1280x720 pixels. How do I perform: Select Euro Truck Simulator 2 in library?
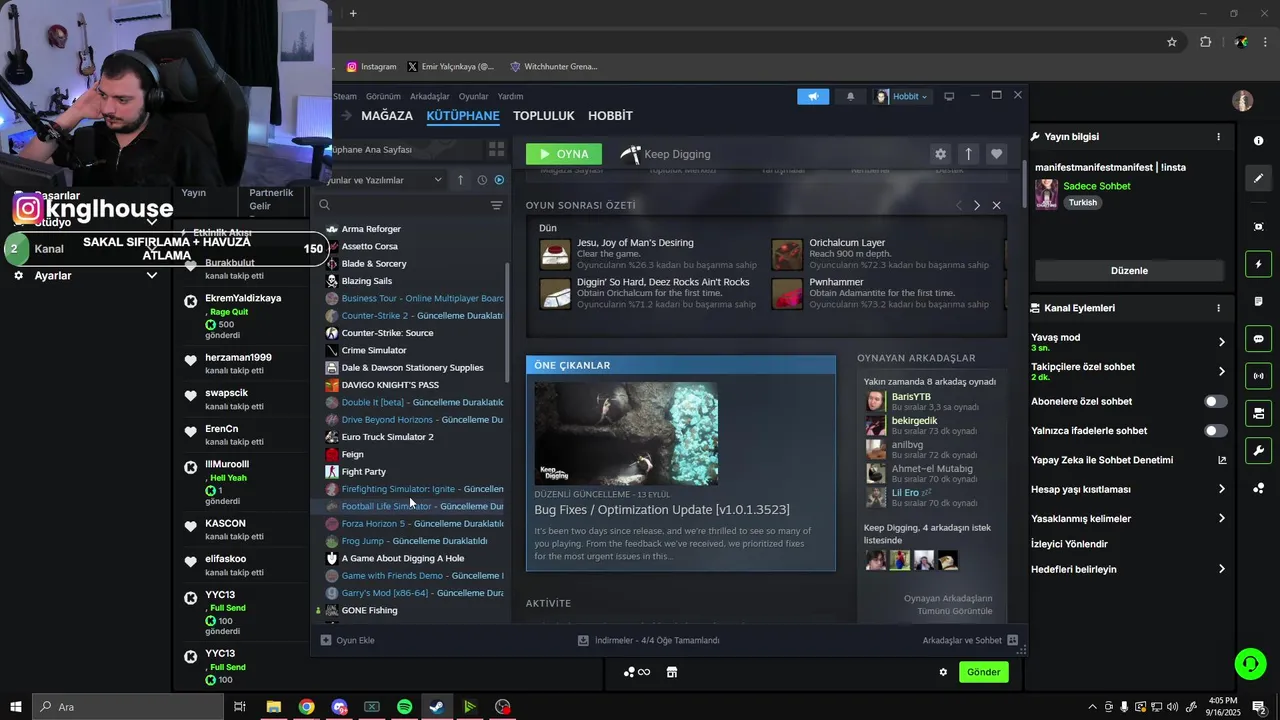click(388, 437)
